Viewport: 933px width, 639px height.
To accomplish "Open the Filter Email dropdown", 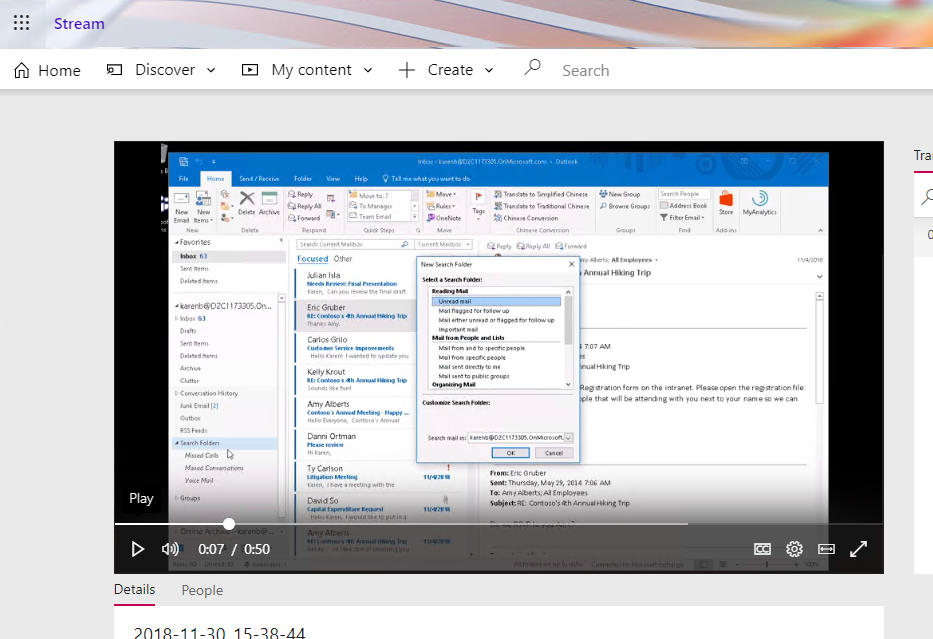I will (682, 218).
